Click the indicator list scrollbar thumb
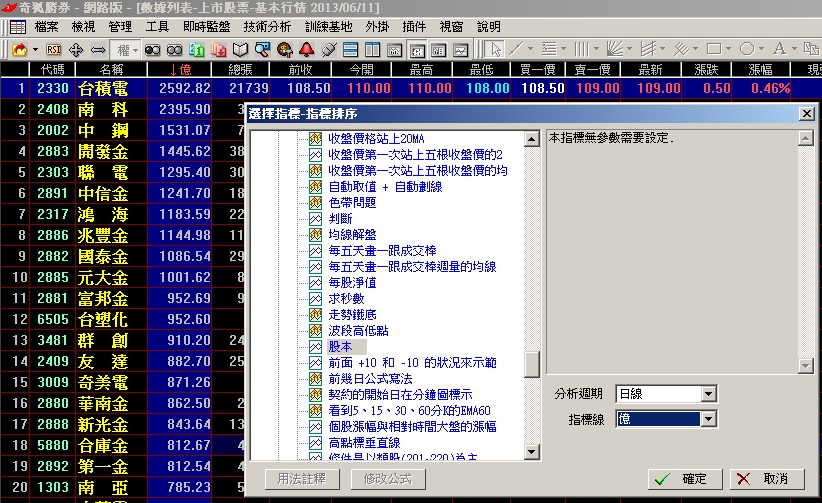Screen dimensions: 822x503 (x=532, y=364)
